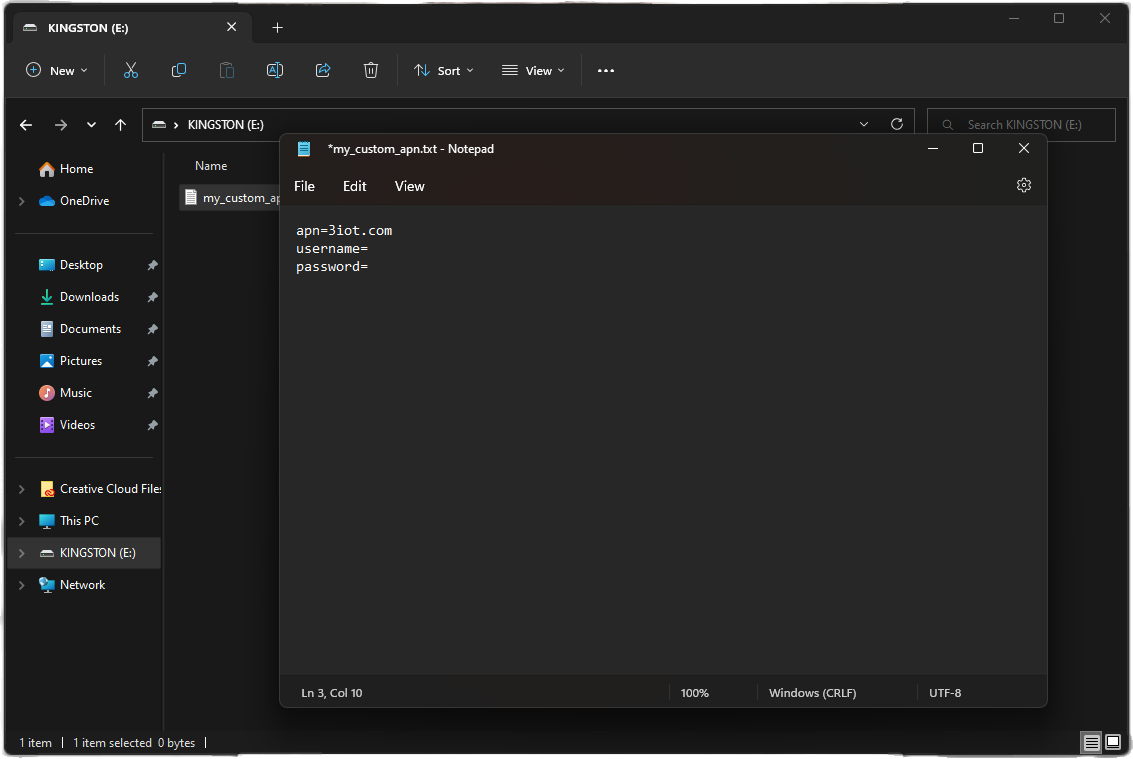1133x759 pixels.
Task: Unpin Music using its pin icon
Action: click(x=152, y=393)
